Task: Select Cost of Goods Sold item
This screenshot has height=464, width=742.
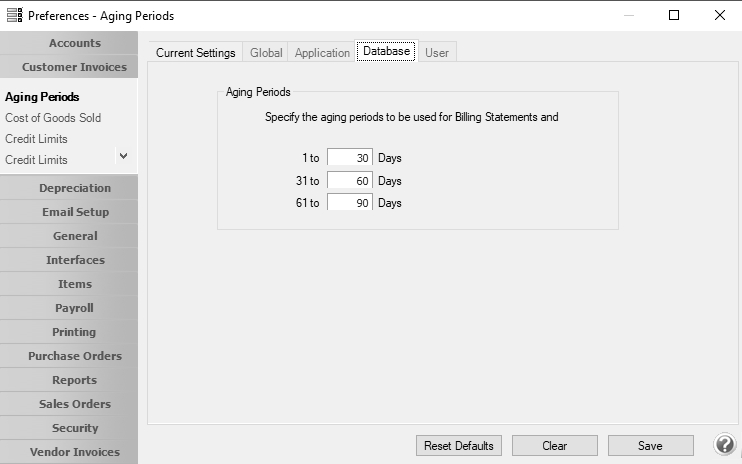Action: click(x=53, y=118)
